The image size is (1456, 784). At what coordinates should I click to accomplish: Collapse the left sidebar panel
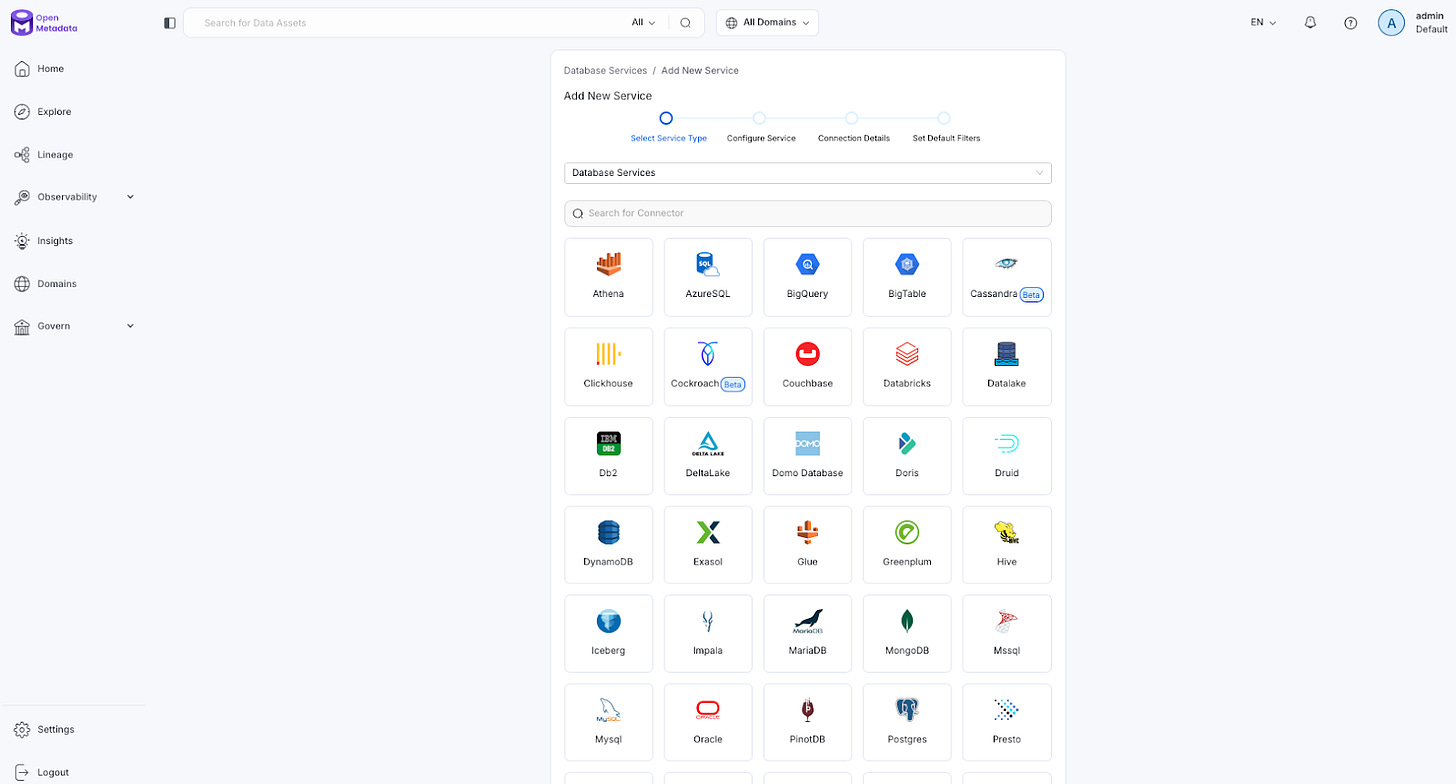coord(169,22)
